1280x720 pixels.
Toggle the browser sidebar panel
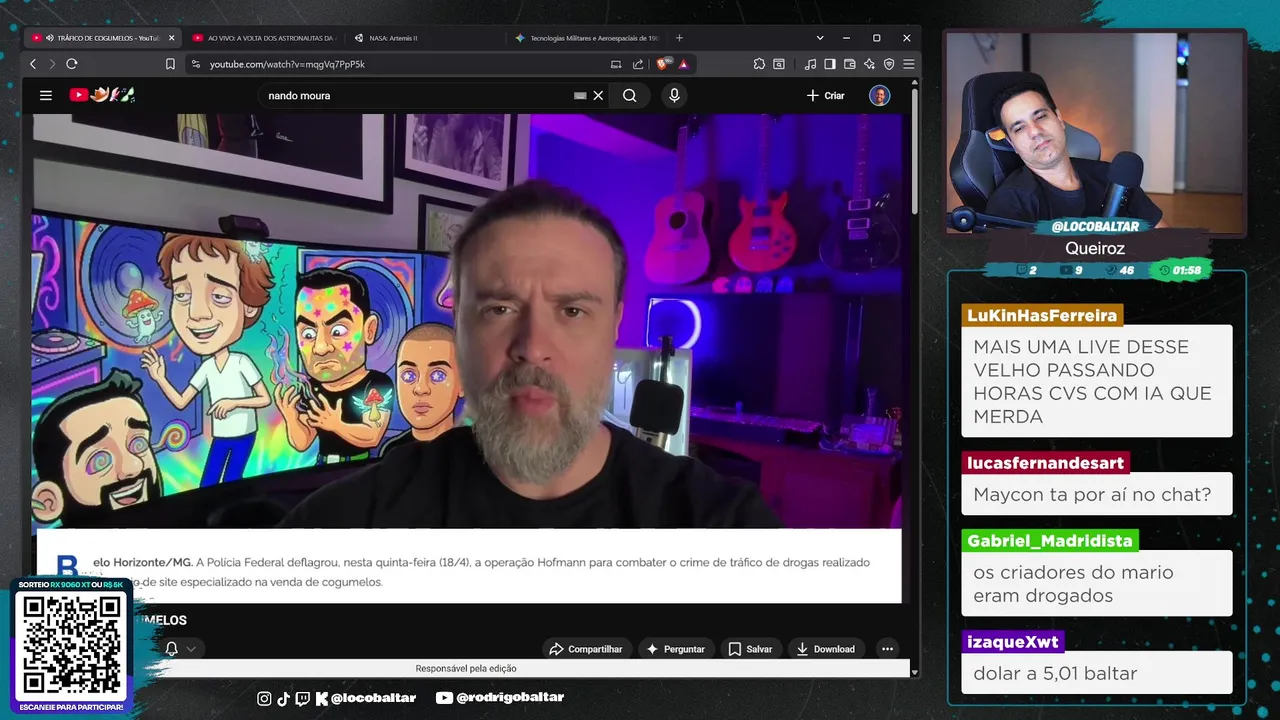[x=830, y=64]
